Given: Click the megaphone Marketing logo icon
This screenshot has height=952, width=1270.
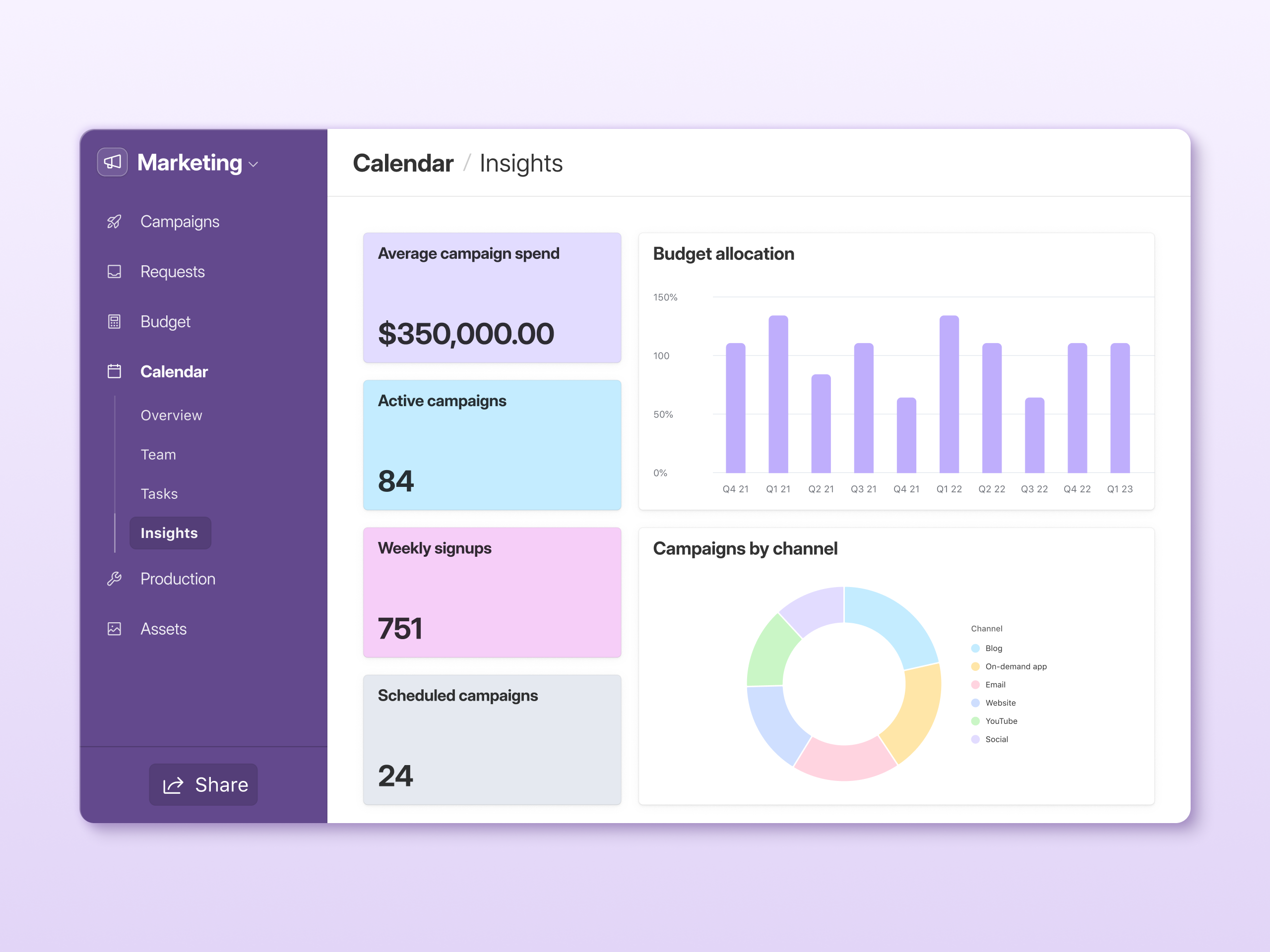Looking at the screenshot, I should 112,163.
